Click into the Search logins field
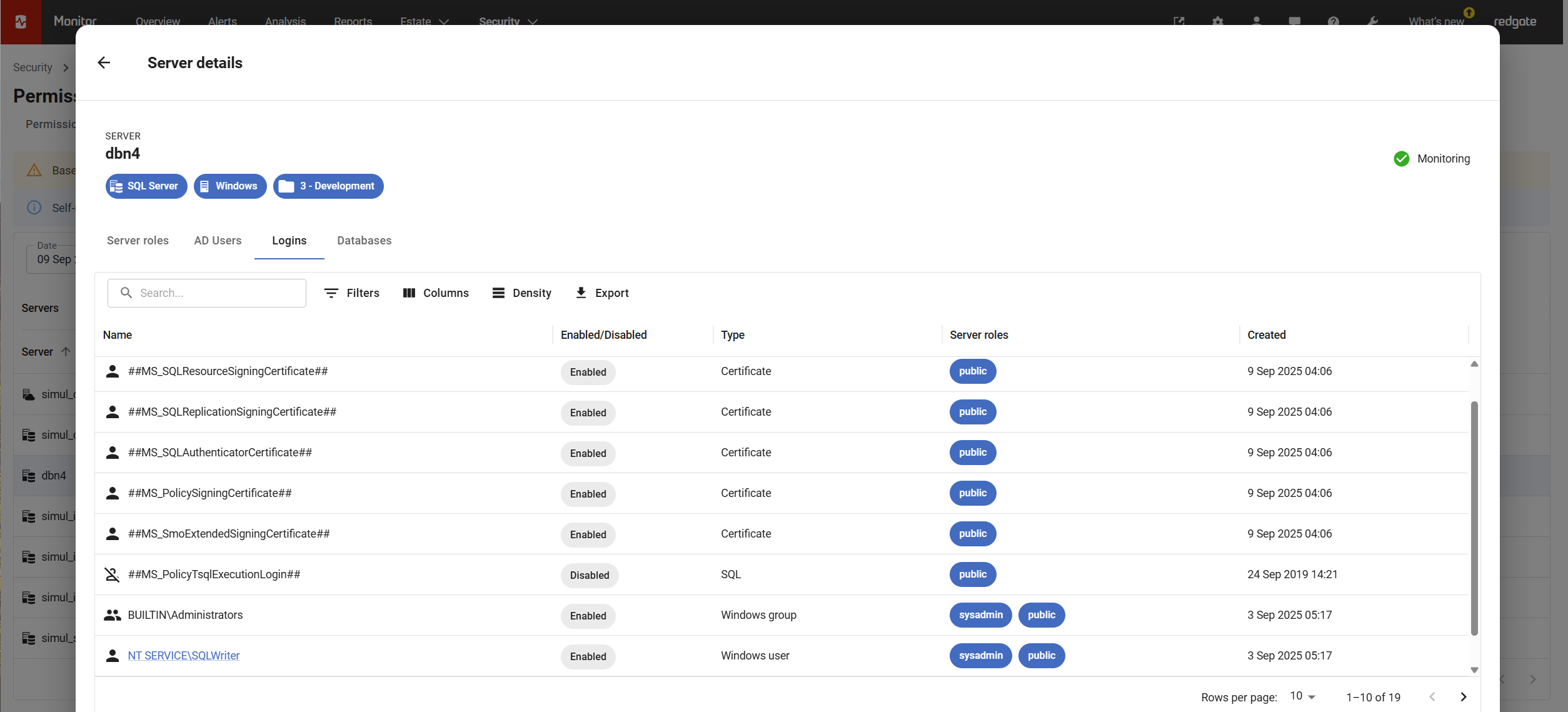 (219, 293)
